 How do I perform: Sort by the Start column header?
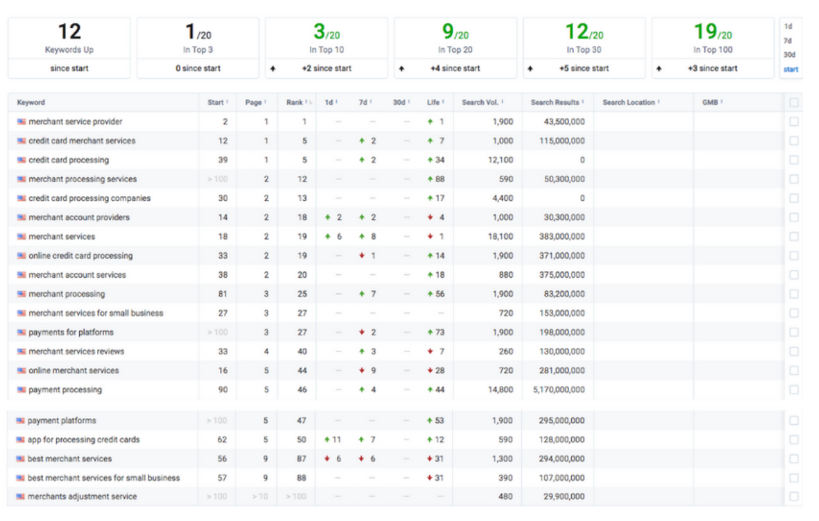tap(216, 102)
